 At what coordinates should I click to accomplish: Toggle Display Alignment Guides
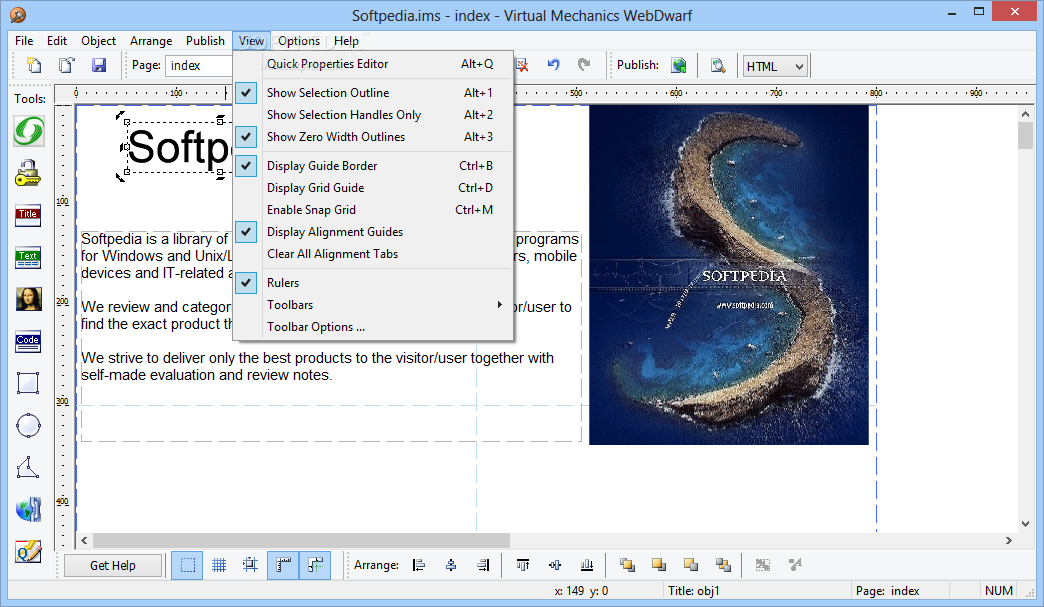tap(373, 232)
